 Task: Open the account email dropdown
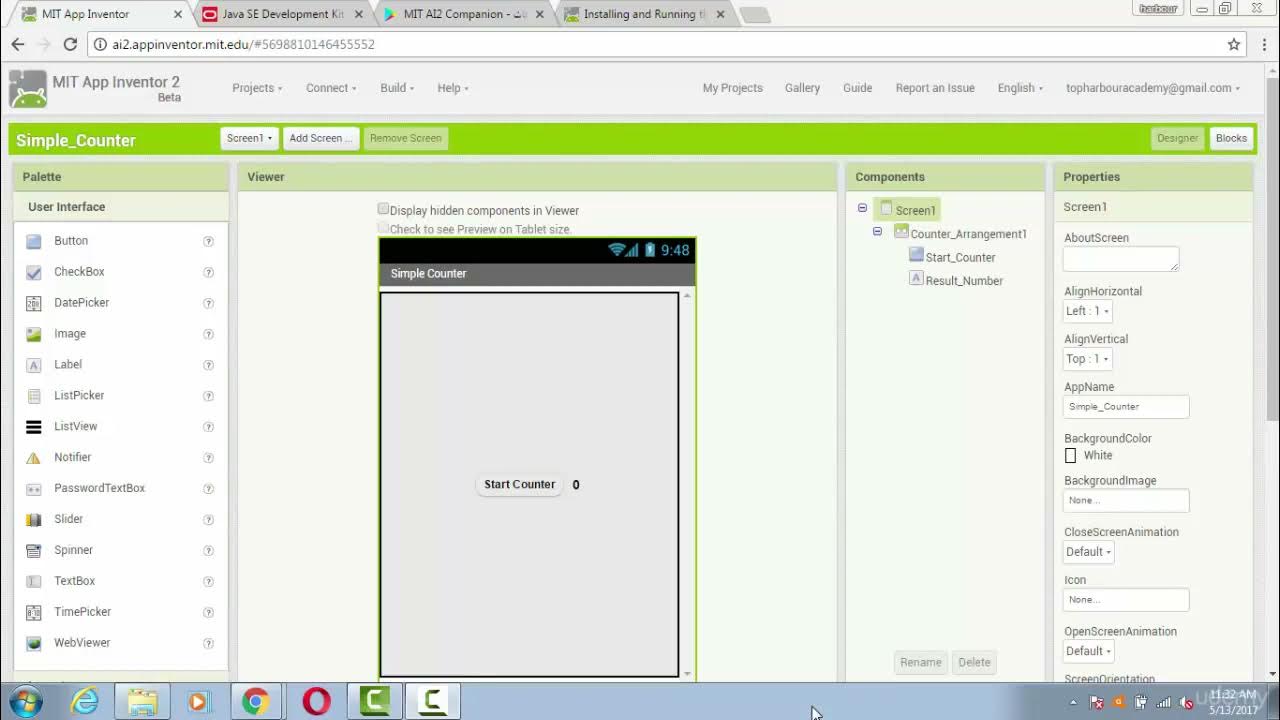click(x=1153, y=88)
